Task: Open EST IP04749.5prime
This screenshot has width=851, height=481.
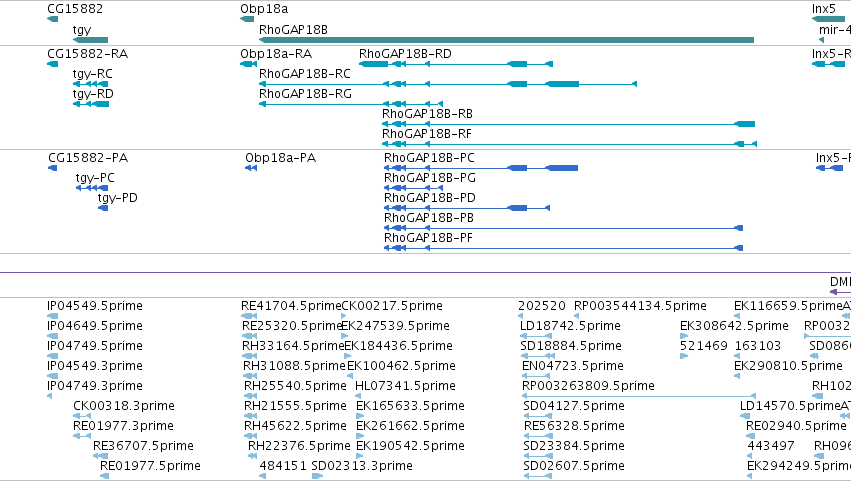Action: pos(95,346)
